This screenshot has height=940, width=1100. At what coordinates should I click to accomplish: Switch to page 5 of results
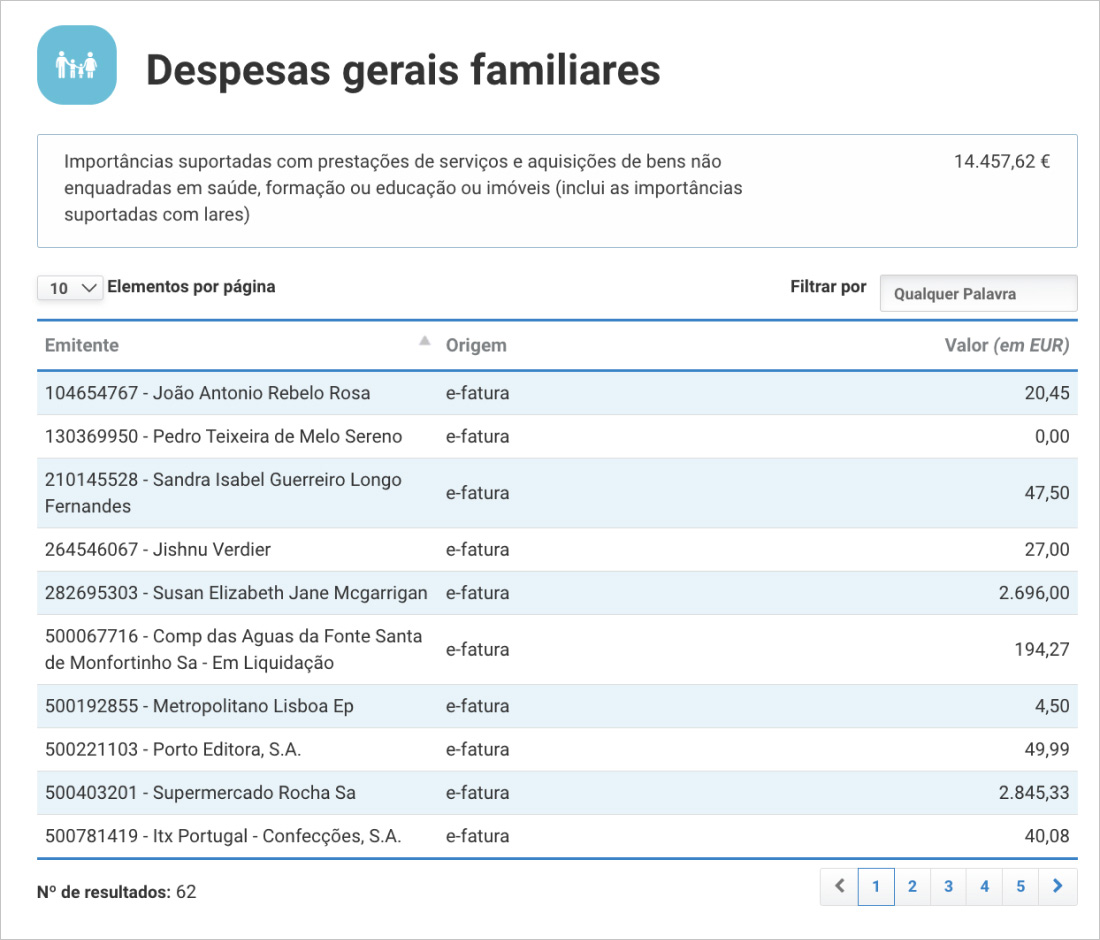click(1020, 886)
